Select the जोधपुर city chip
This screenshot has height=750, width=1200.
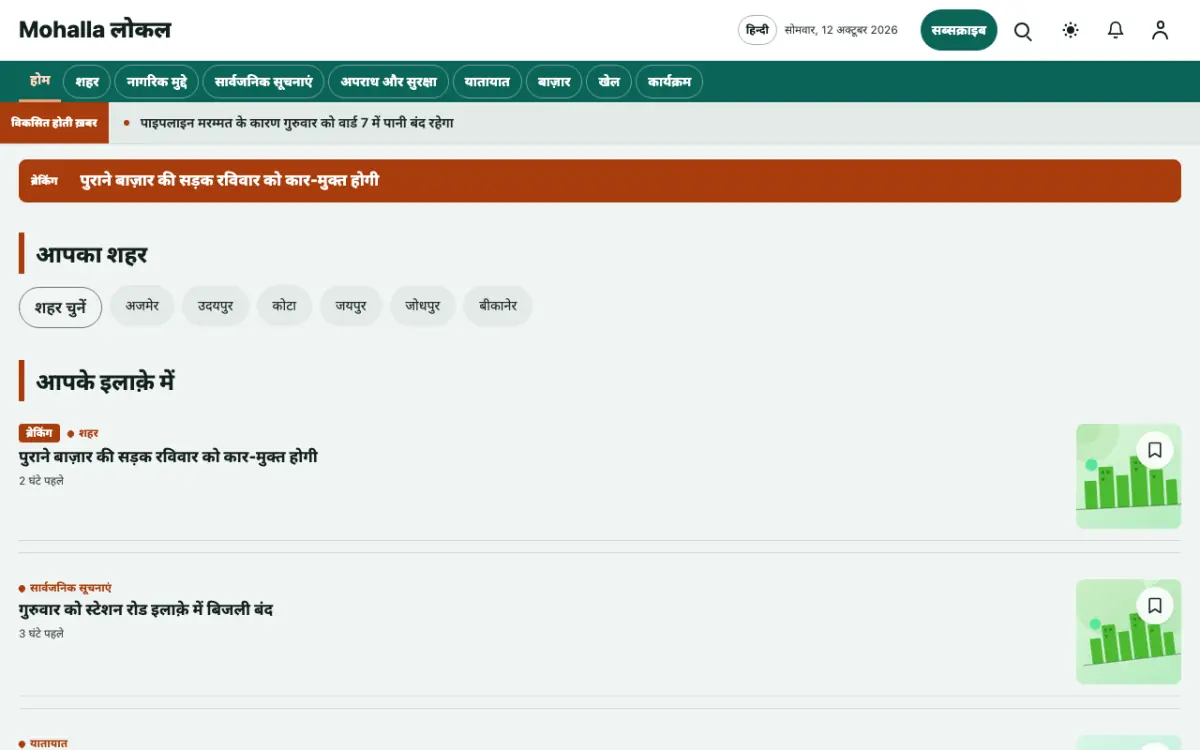[422, 306]
